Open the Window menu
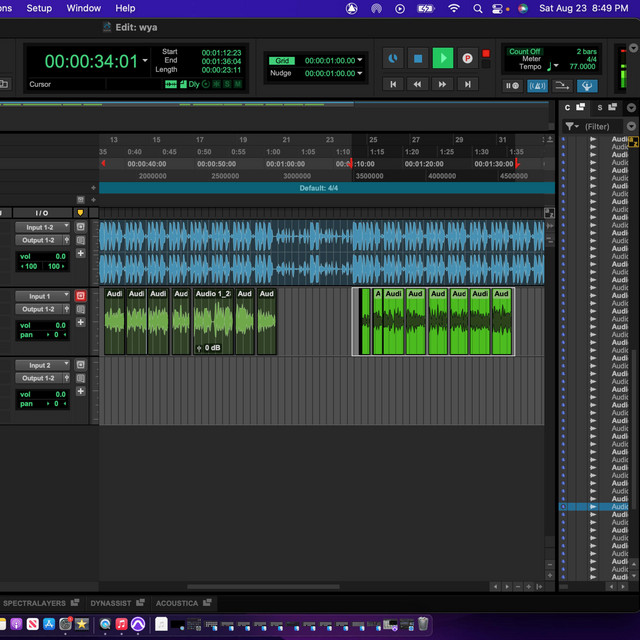This screenshot has height=640, width=640. tap(84, 8)
